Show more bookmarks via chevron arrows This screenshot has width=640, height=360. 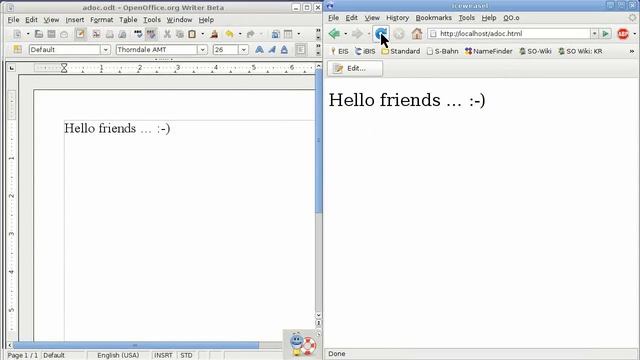(632, 51)
